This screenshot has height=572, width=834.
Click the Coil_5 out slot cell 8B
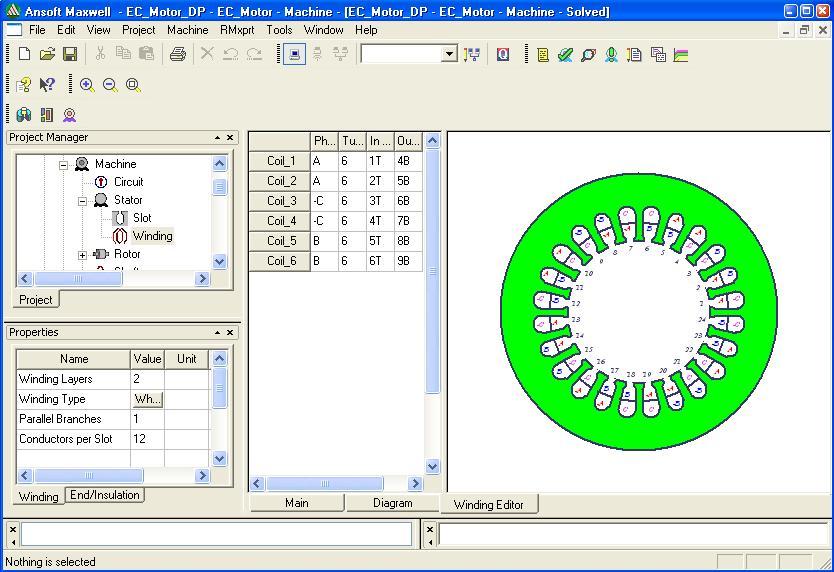(408, 241)
